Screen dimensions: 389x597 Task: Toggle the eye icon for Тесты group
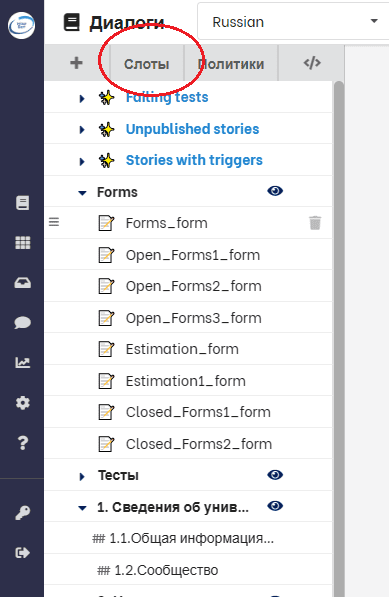click(x=275, y=475)
